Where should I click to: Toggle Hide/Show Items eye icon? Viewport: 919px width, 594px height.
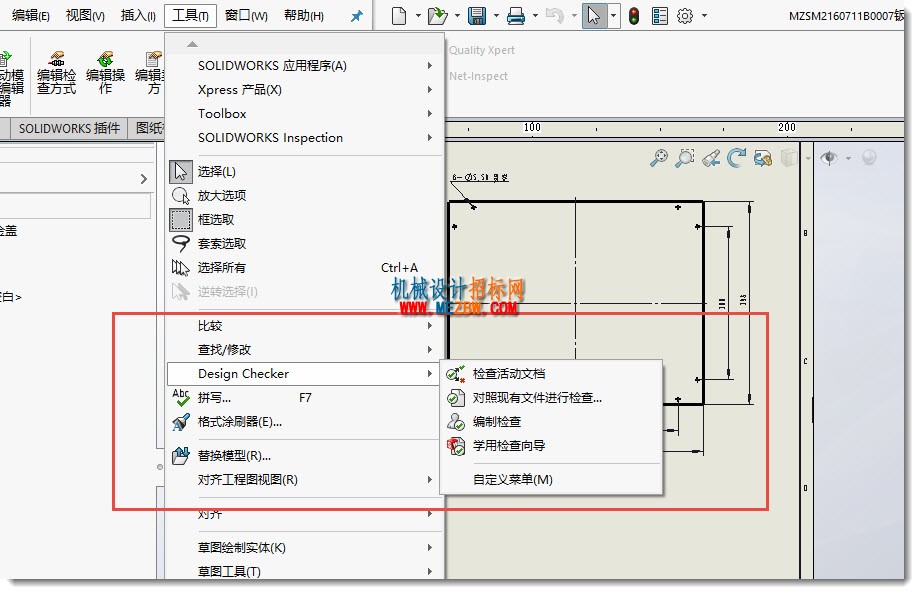829,158
